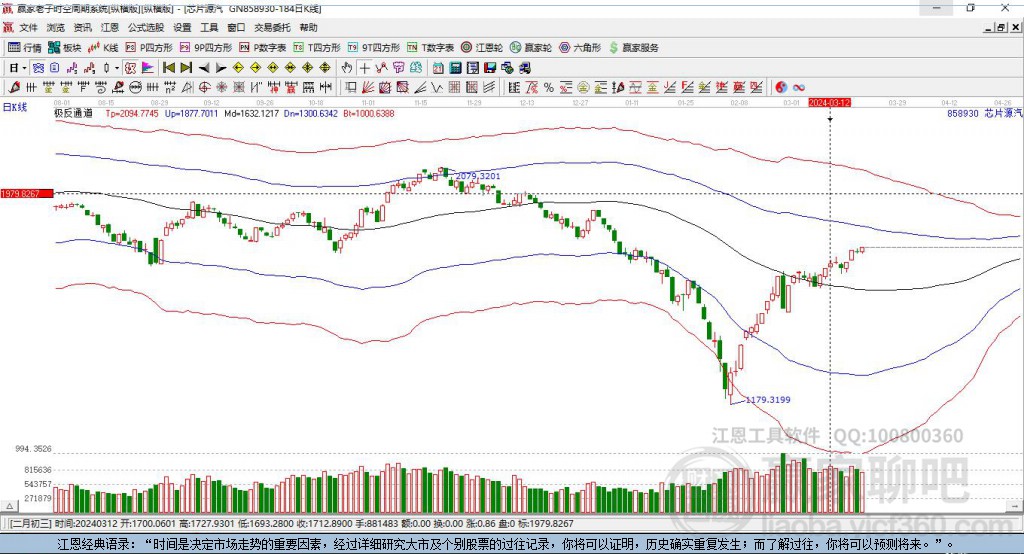Click the n² square tool icon

coord(170,87)
